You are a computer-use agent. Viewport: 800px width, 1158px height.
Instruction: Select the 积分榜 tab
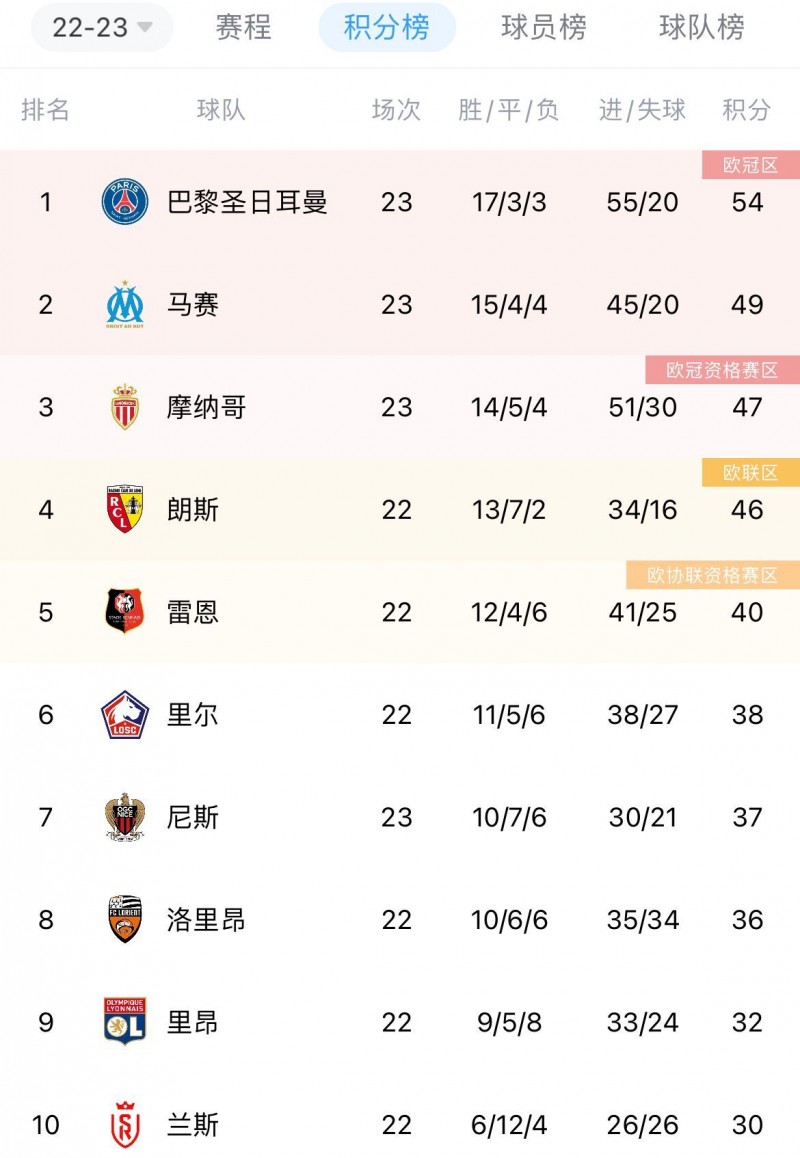click(x=386, y=27)
